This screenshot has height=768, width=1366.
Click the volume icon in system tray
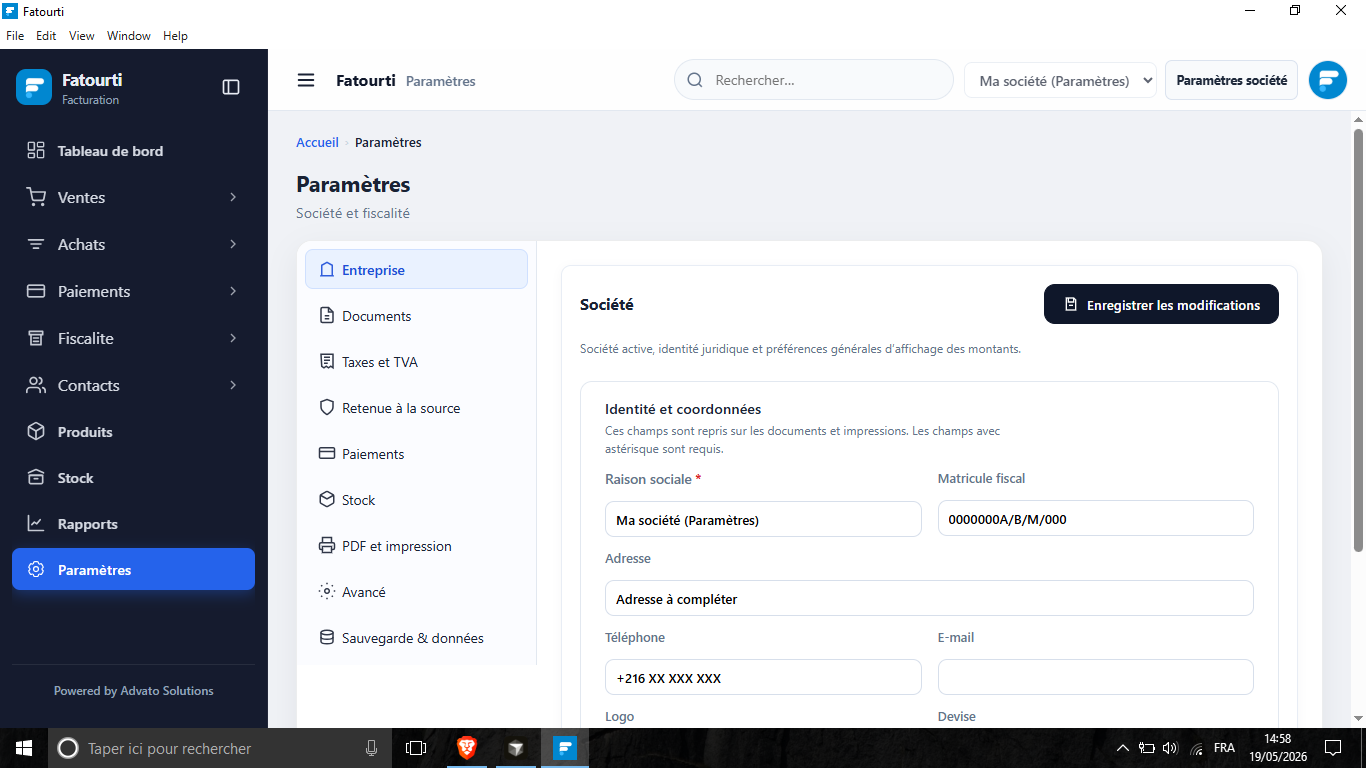(1171, 748)
